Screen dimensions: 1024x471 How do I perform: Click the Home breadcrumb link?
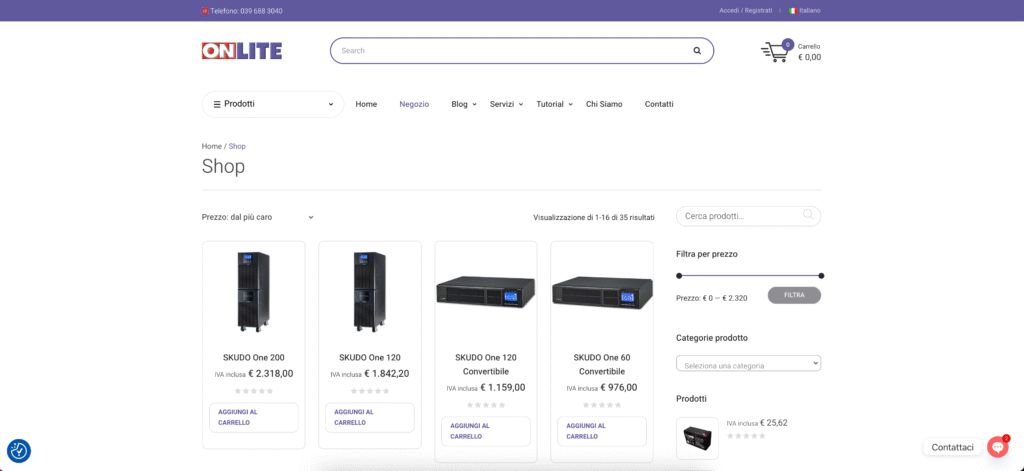[x=212, y=146]
